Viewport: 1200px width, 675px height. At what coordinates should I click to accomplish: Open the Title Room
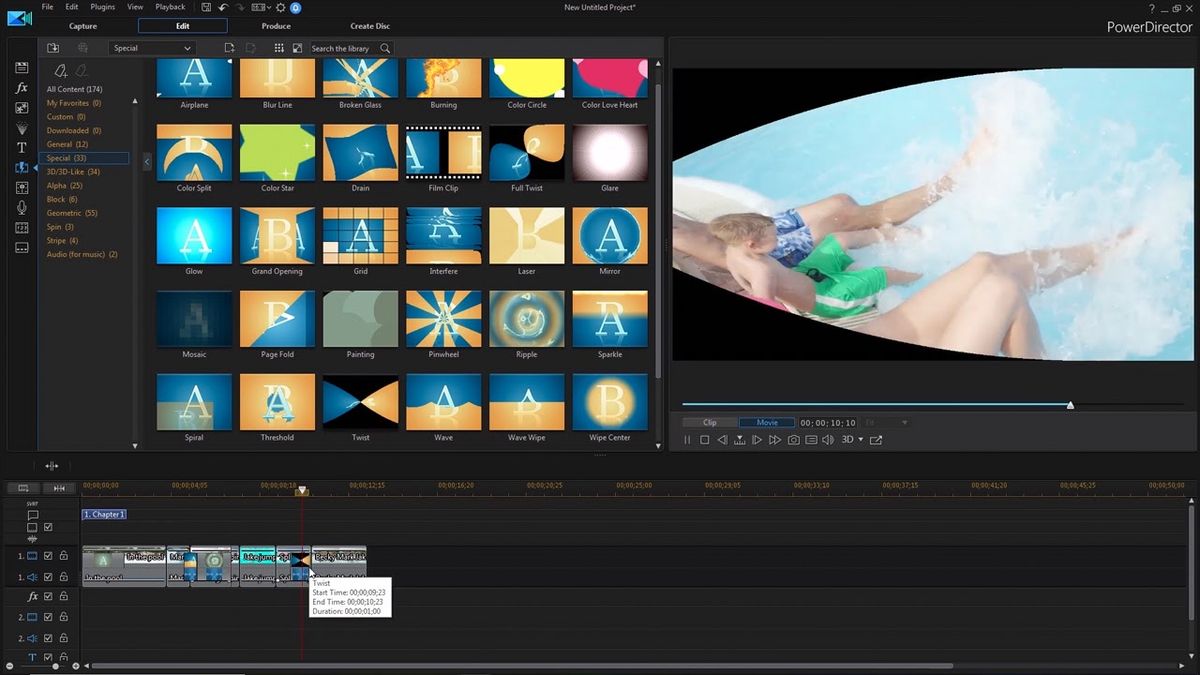pos(21,147)
